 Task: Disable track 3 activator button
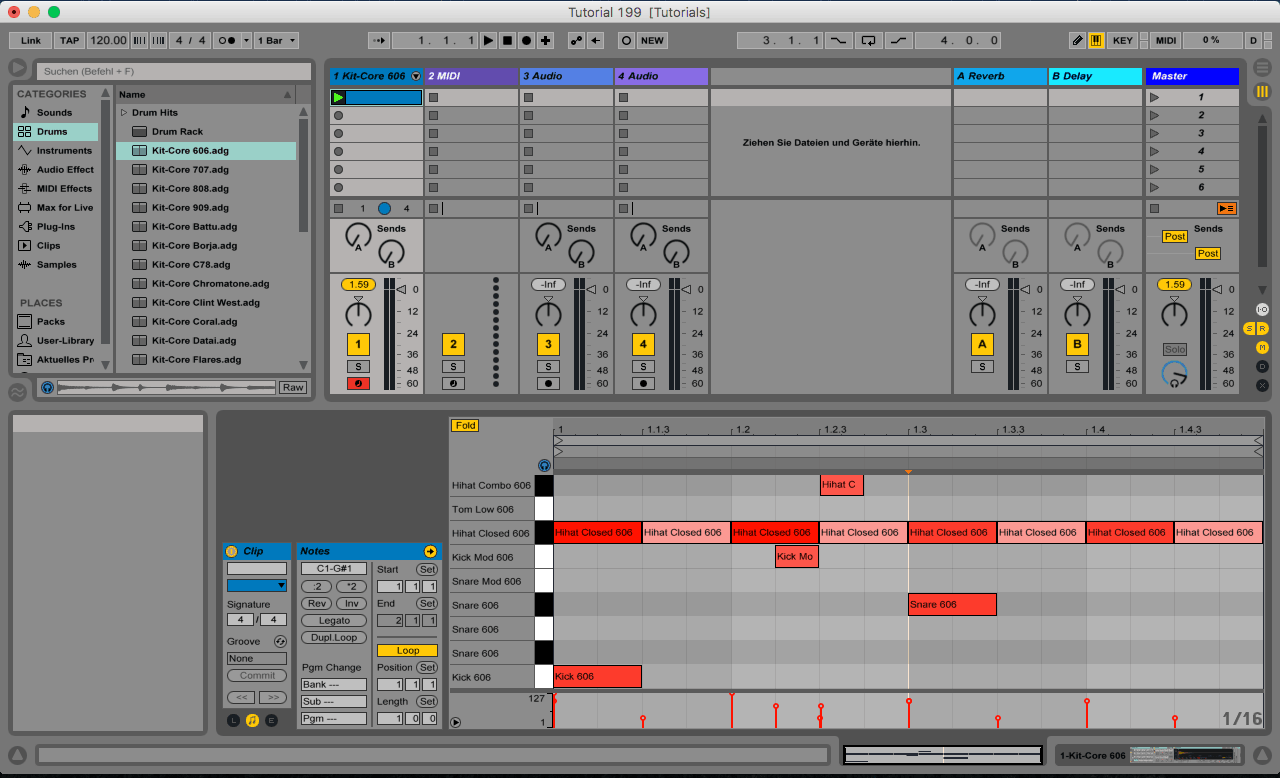click(x=548, y=345)
